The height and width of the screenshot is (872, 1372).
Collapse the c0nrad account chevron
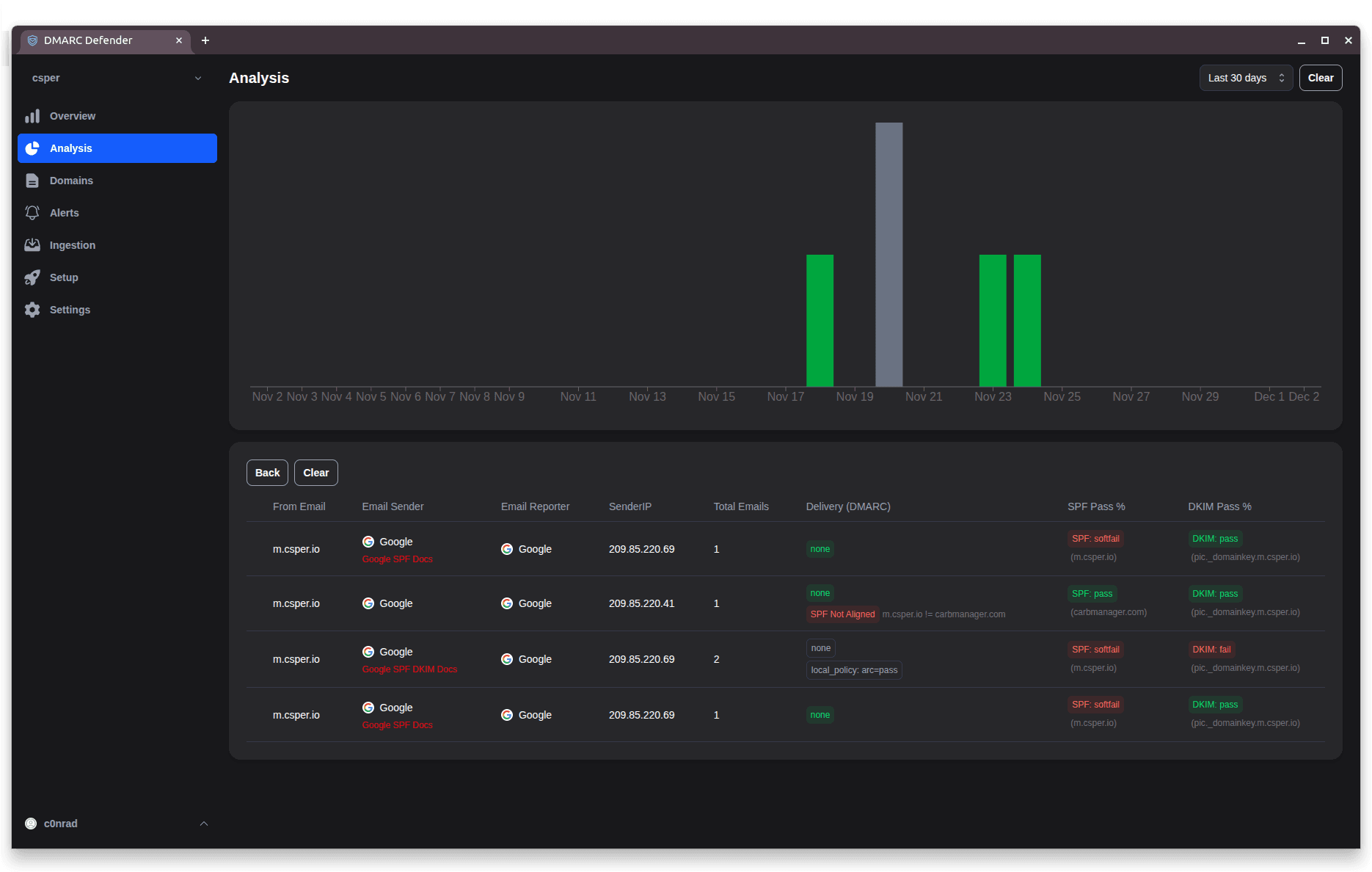pos(203,823)
